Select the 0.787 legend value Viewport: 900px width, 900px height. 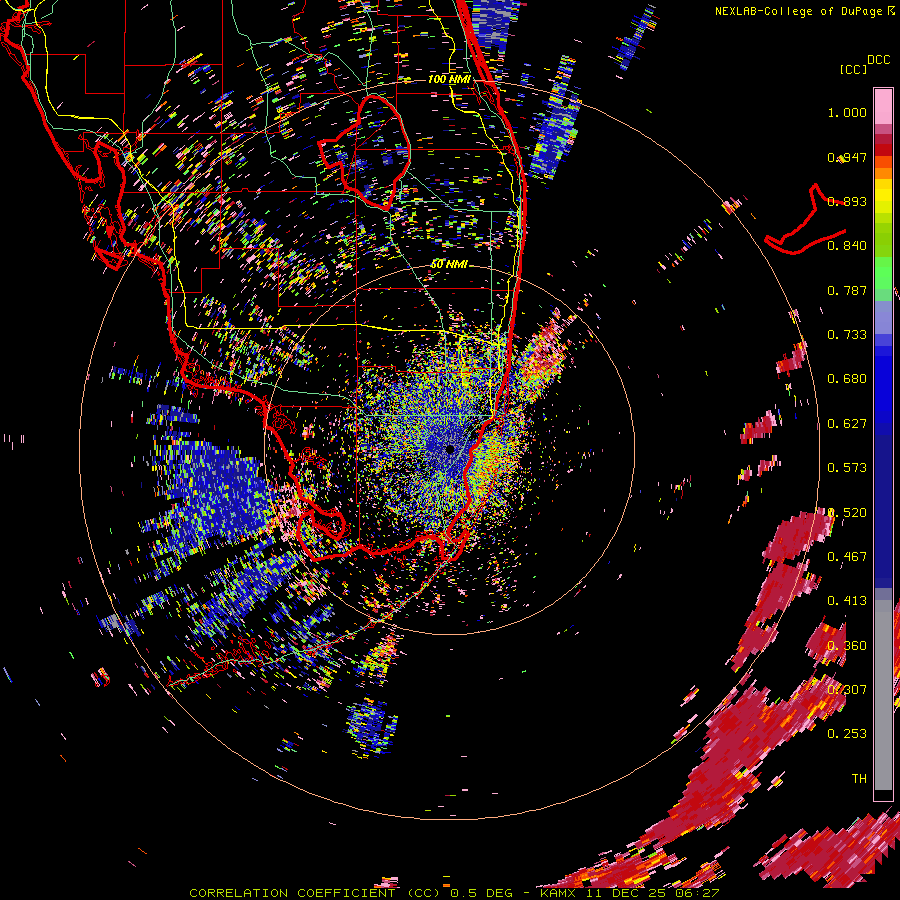[x=847, y=290]
